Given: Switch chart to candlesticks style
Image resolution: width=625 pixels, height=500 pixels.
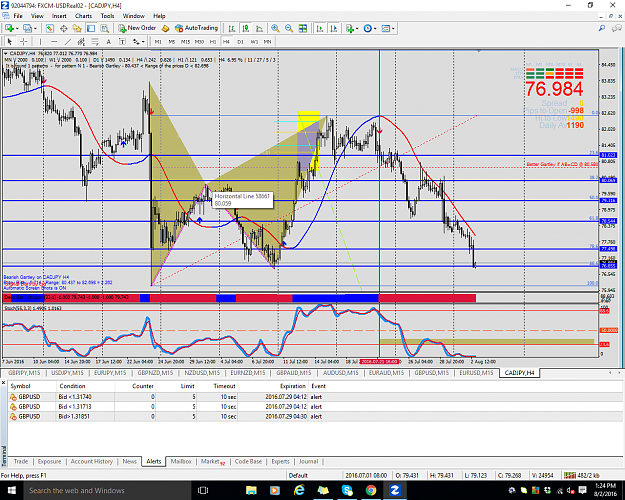Looking at the screenshot, I should [x=246, y=28].
